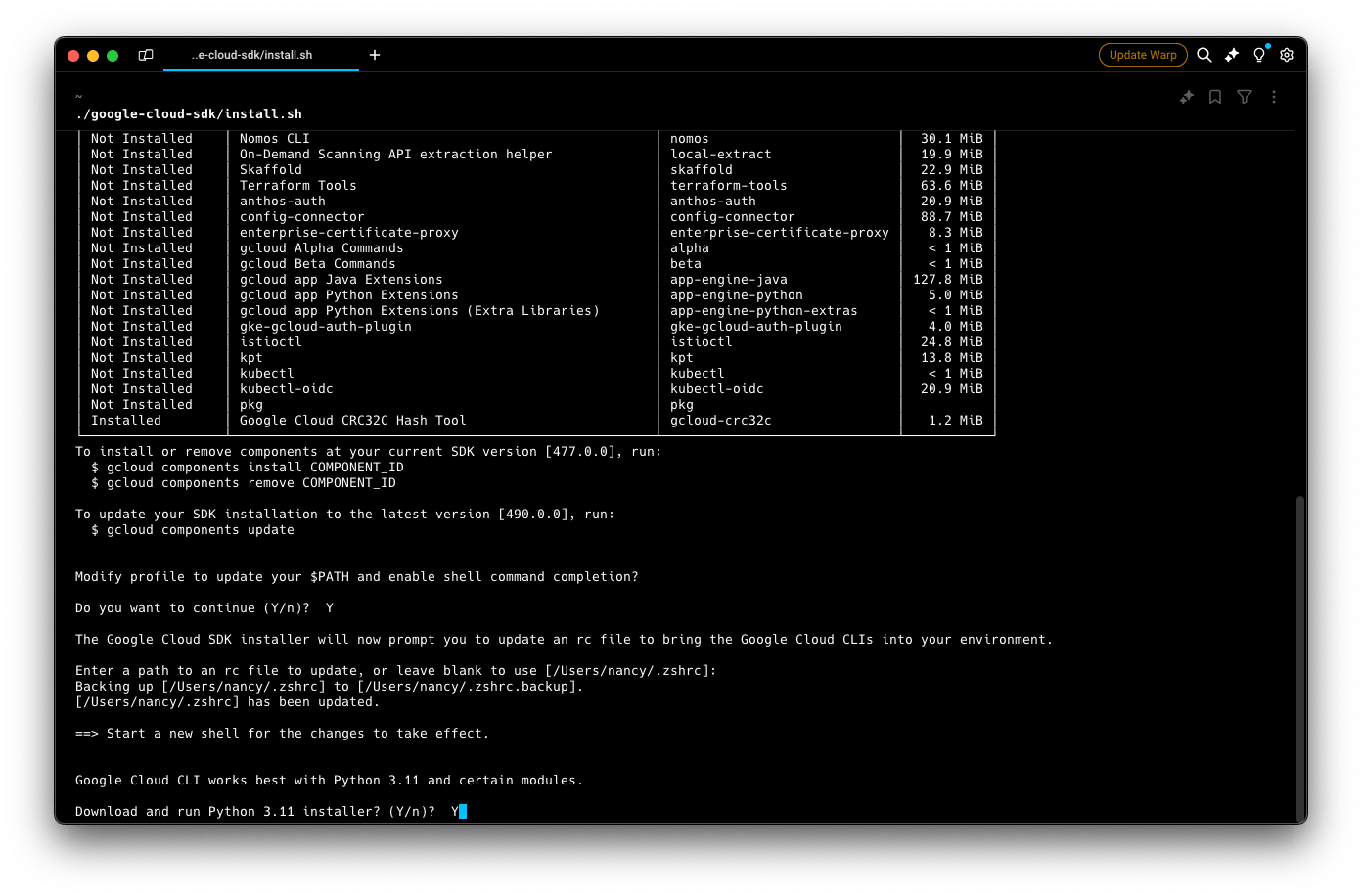The width and height of the screenshot is (1362, 896).
Task: Click 'istioctl' component ID cell
Action: coord(702,342)
